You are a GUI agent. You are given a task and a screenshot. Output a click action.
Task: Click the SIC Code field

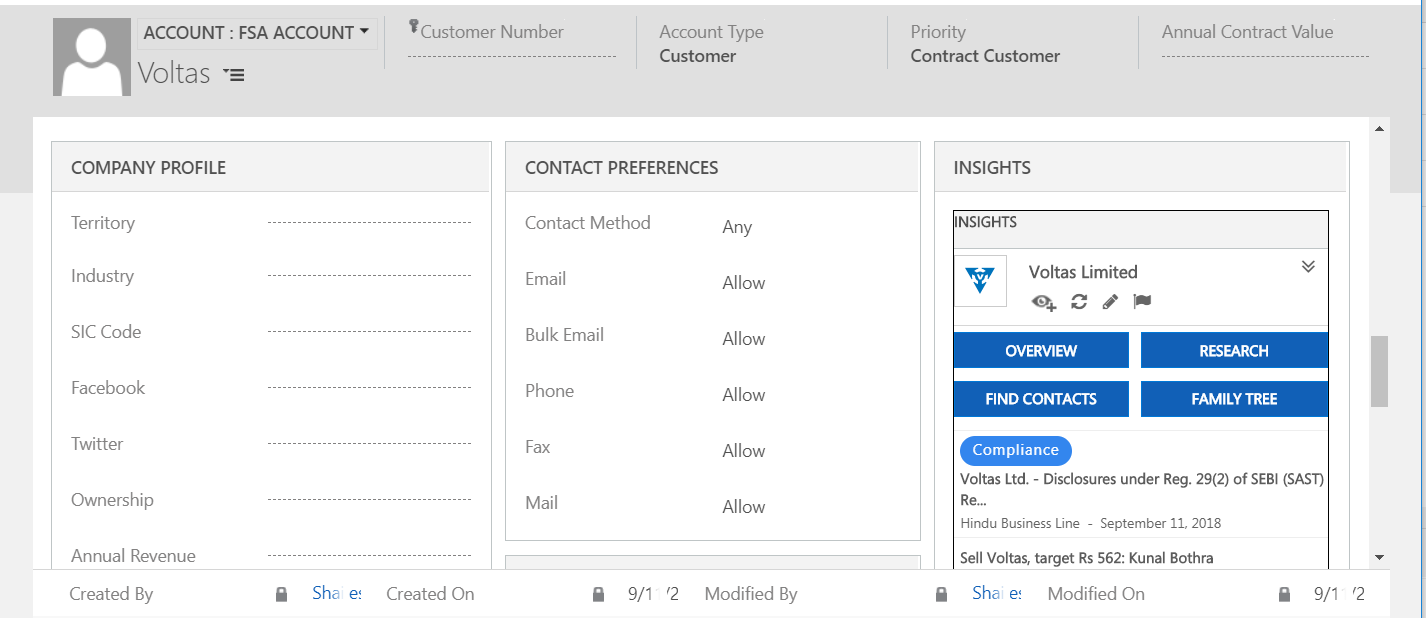[x=369, y=332]
